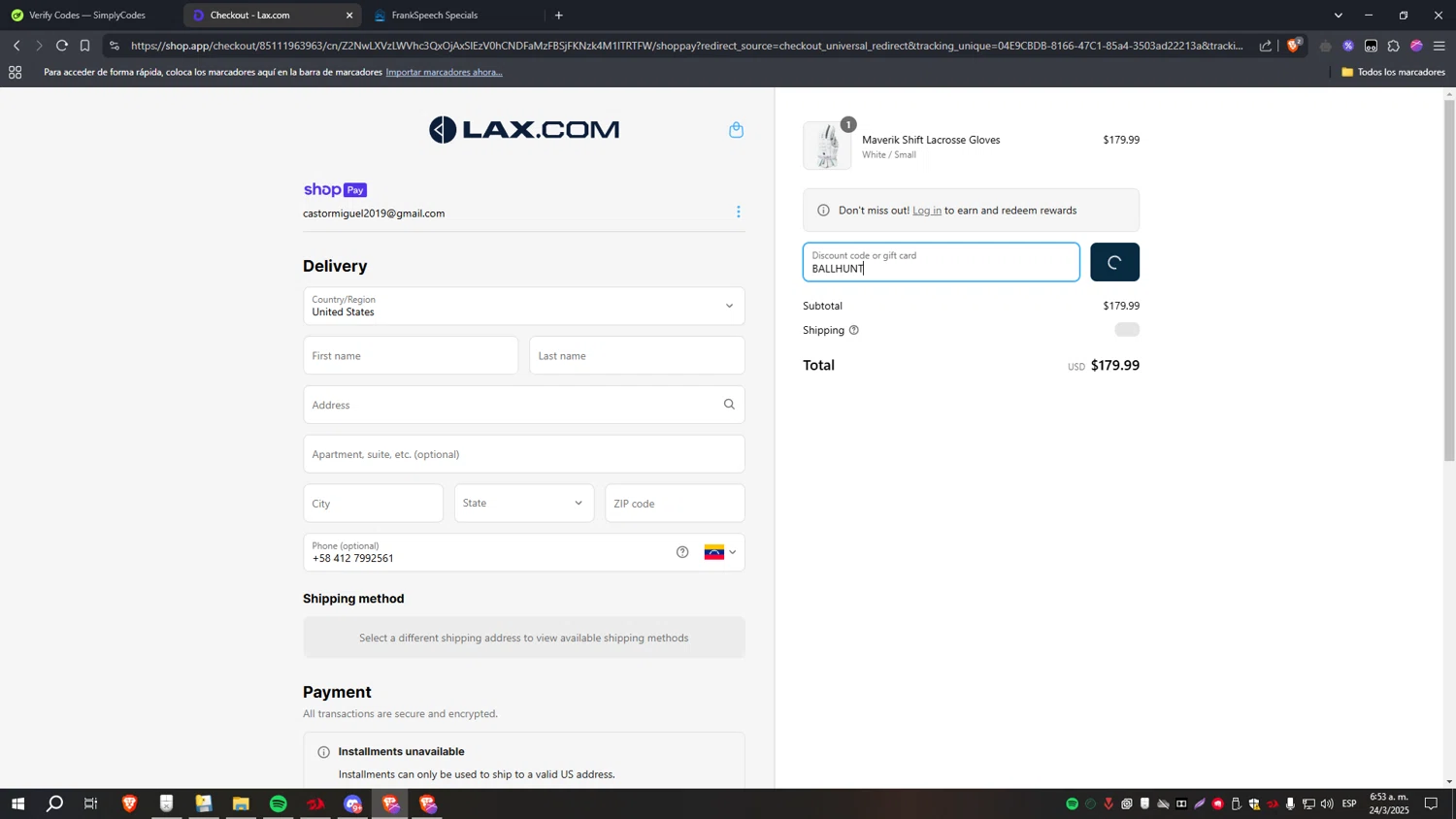
Task: Open Windows taskbar search
Action: point(55,803)
